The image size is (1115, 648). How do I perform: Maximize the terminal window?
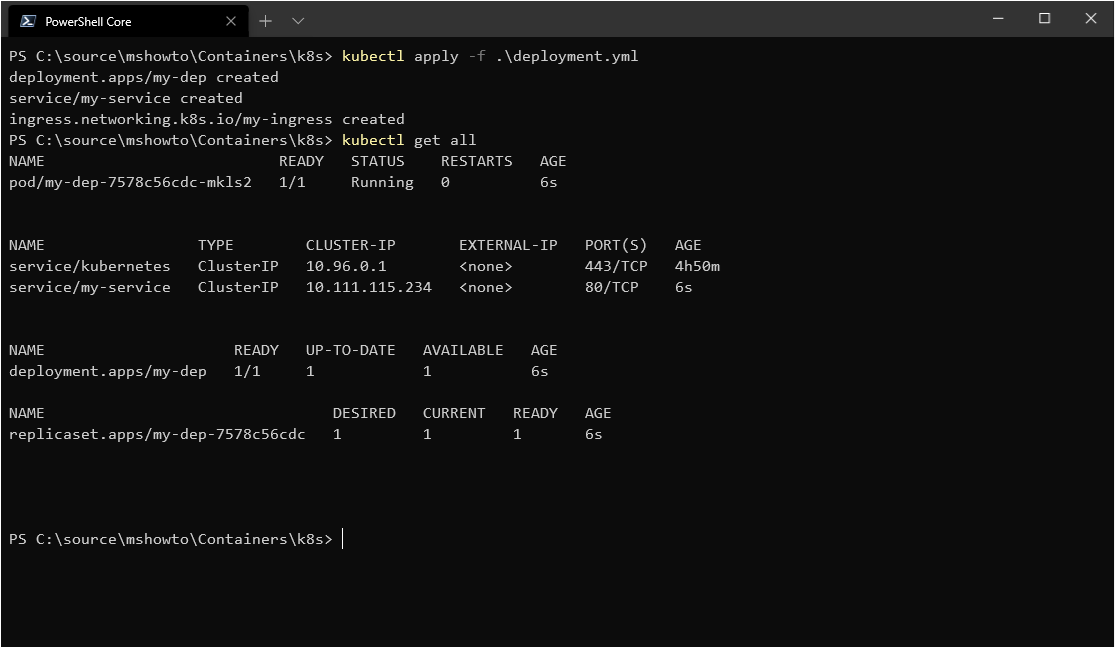coord(1044,18)
